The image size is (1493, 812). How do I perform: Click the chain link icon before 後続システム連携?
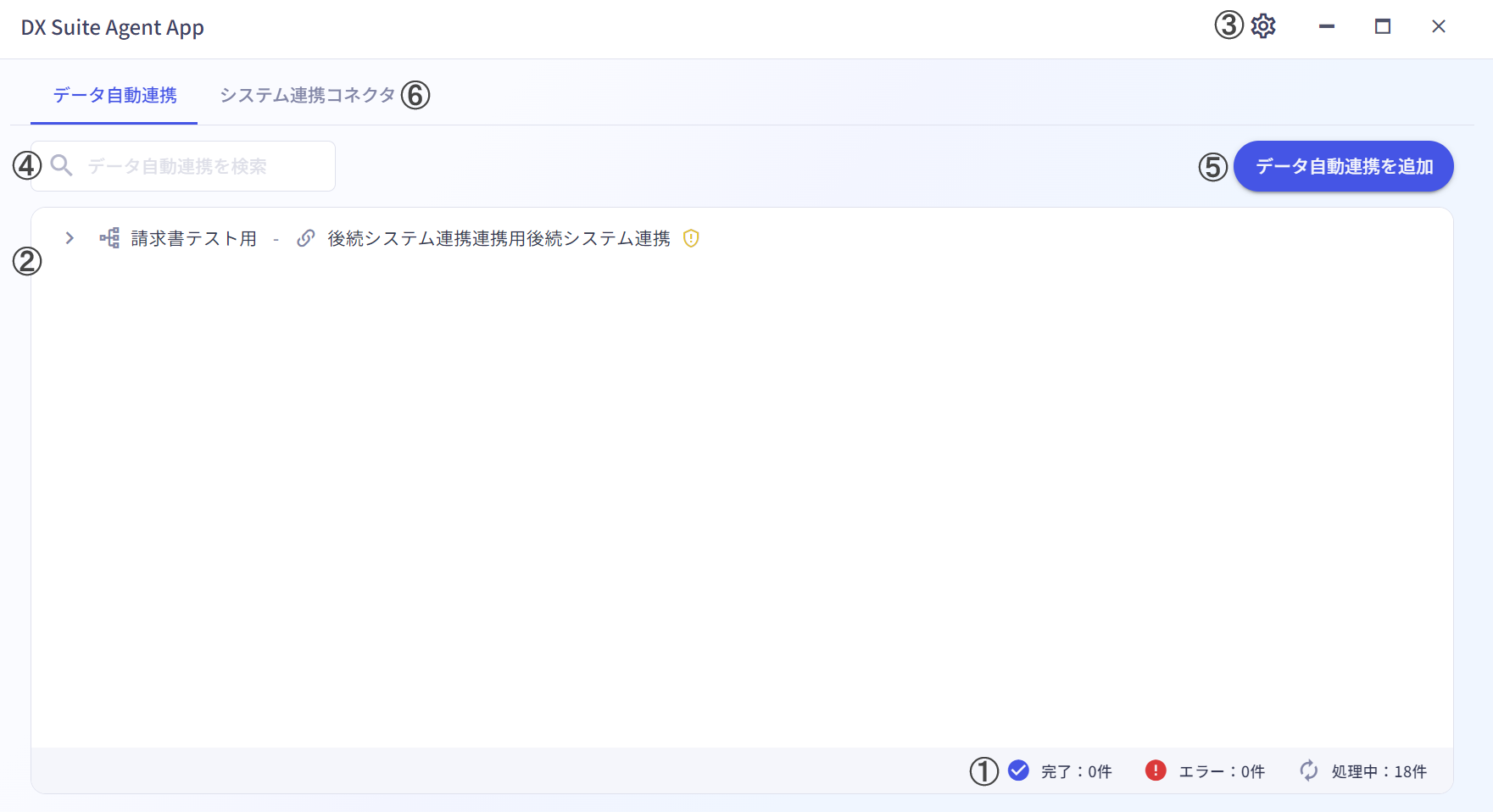coord(306,238)
